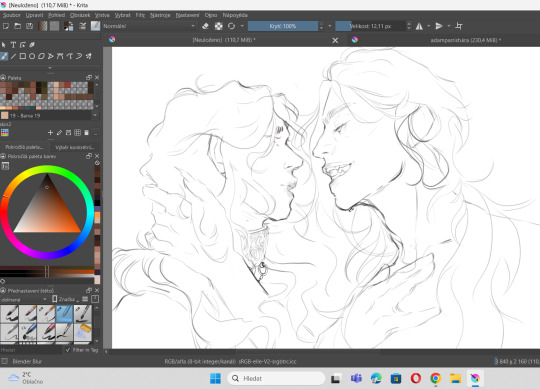Edit the selected palette swatch

(59, 133)
